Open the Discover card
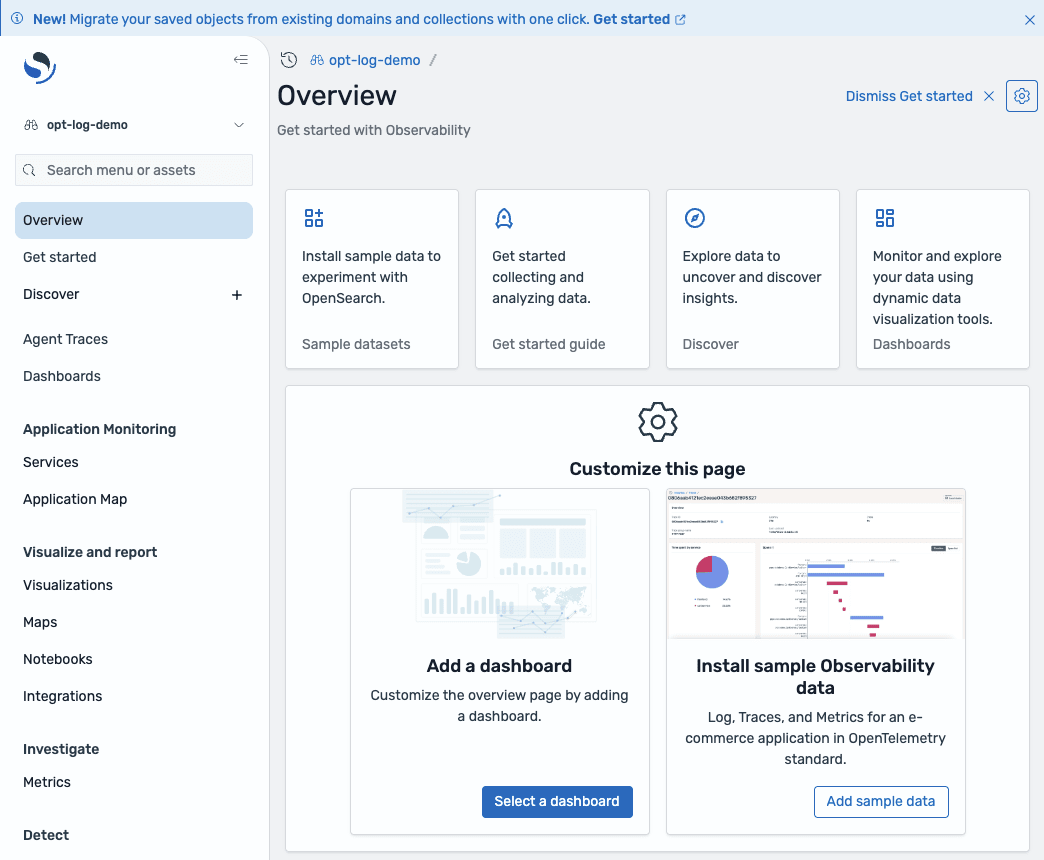The height and width of the screenshot is (860, 1044). (x=752, y=279)
